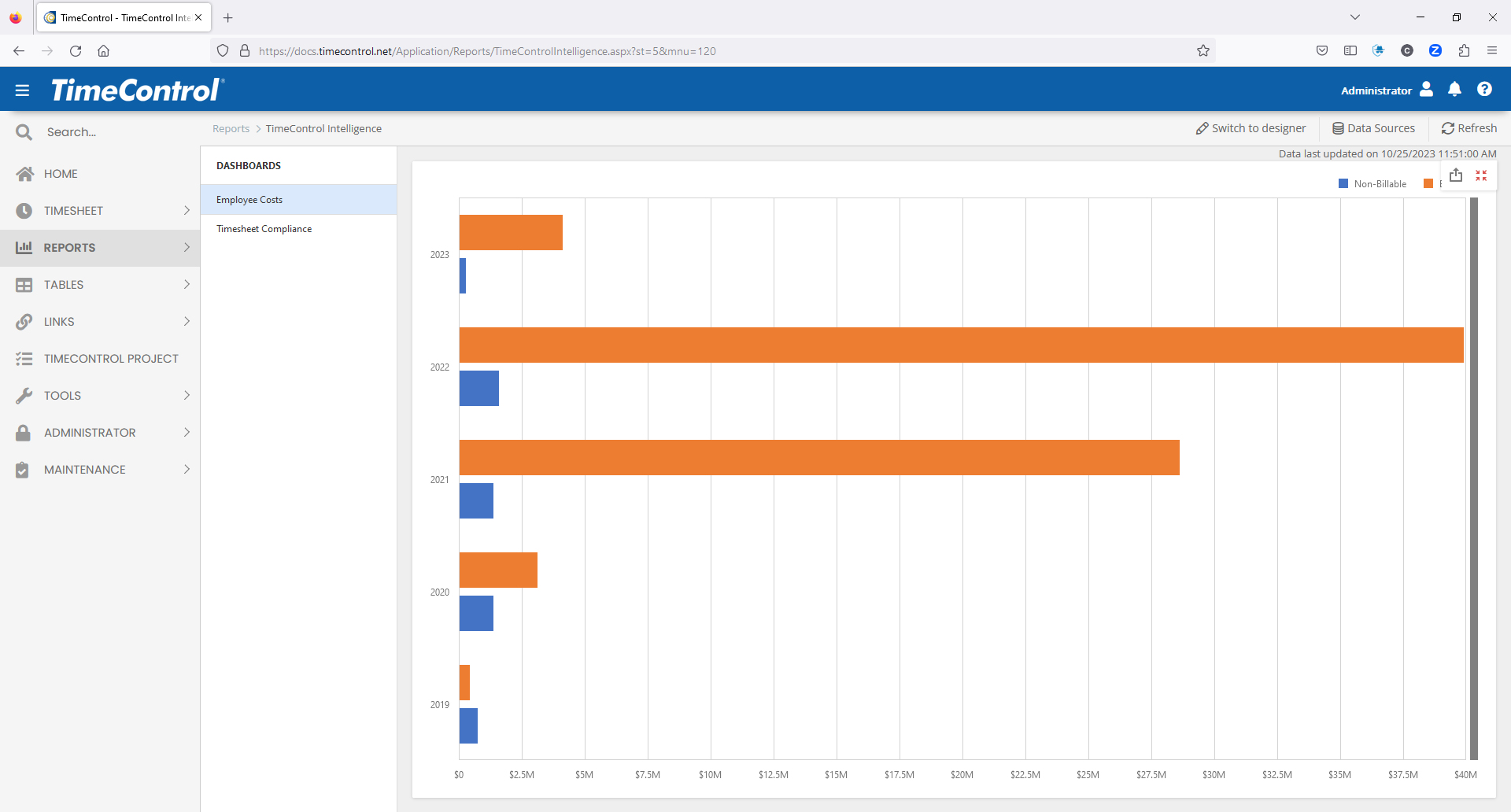The height and width of the screenshot is (812, 1511).
Task: Click the browser back arrow
Action: click(19, 51)
